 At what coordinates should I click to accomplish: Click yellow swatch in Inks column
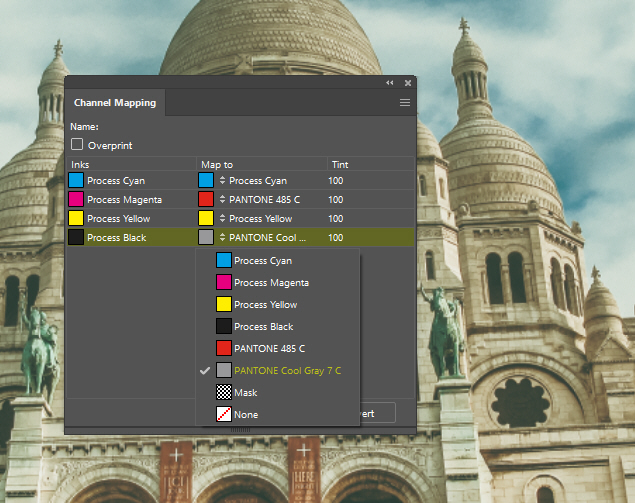(76, 218)
